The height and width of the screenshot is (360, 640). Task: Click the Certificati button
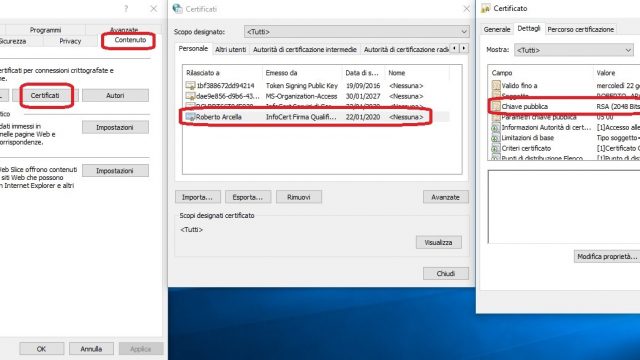click(45, 96)
